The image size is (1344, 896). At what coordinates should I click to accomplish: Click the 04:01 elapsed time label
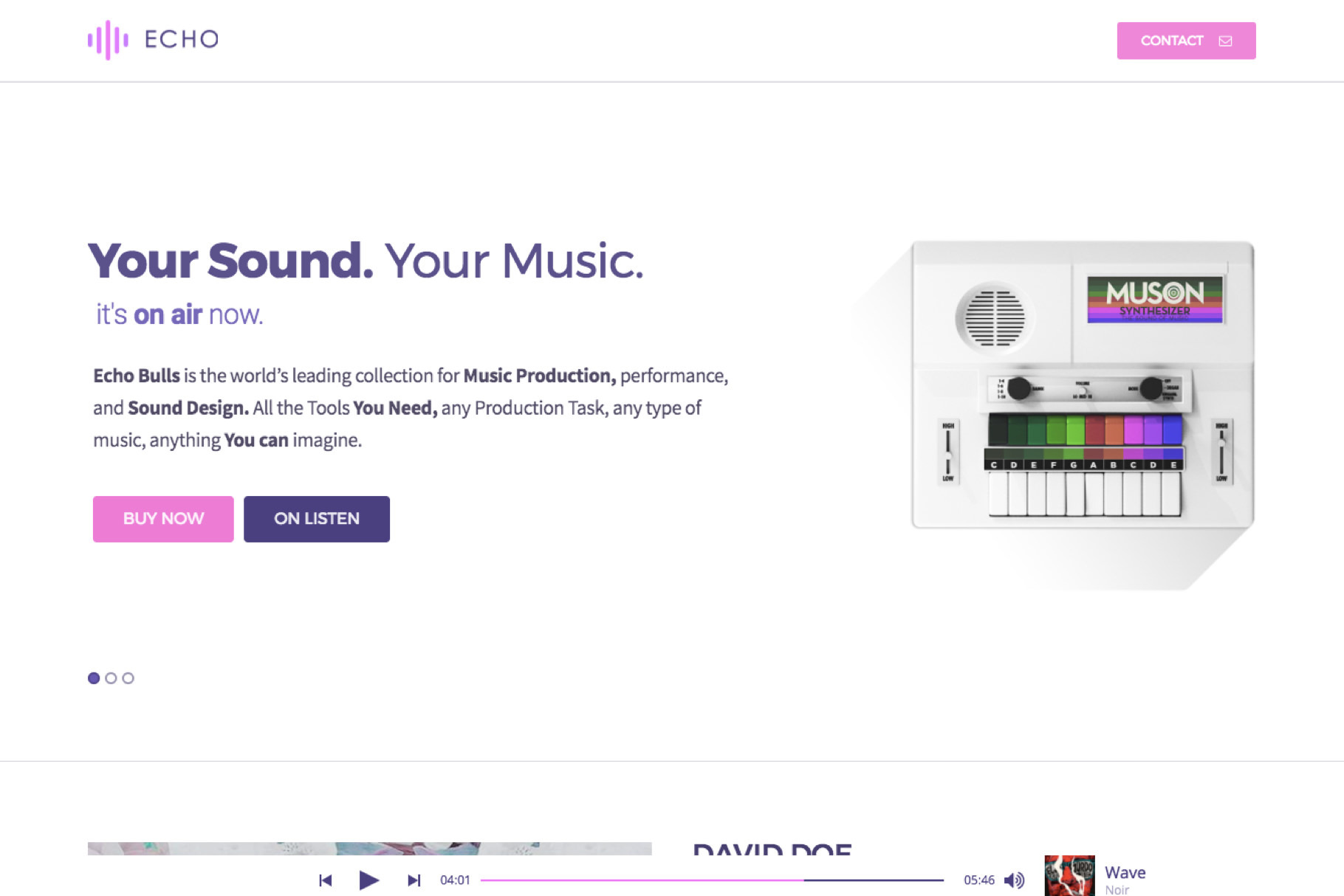click(455, 880)
